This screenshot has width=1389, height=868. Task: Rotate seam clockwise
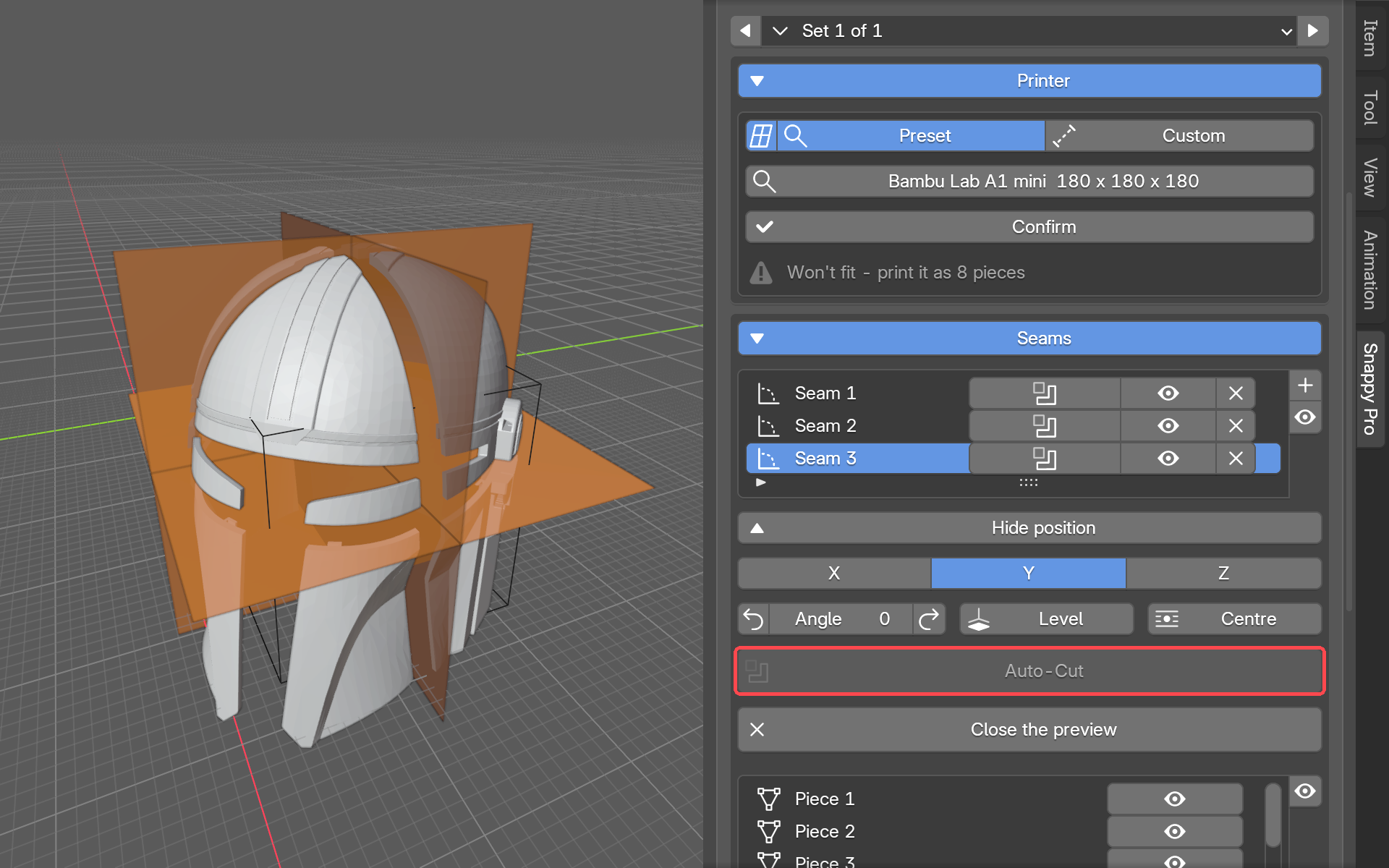coord(929,618)
